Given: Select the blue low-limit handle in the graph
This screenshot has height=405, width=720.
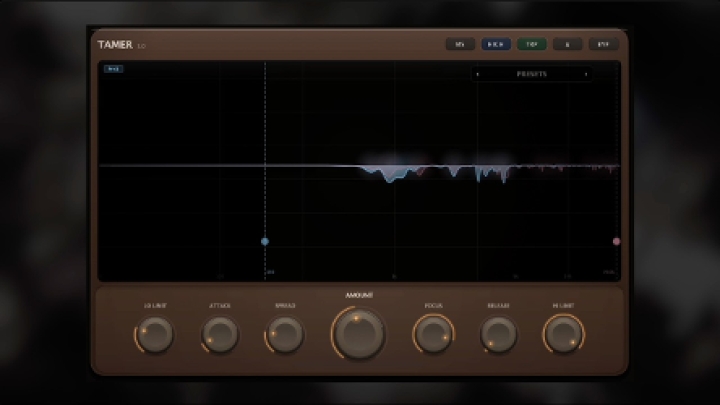Looking at the screenshot, I should tap(265, 241).
